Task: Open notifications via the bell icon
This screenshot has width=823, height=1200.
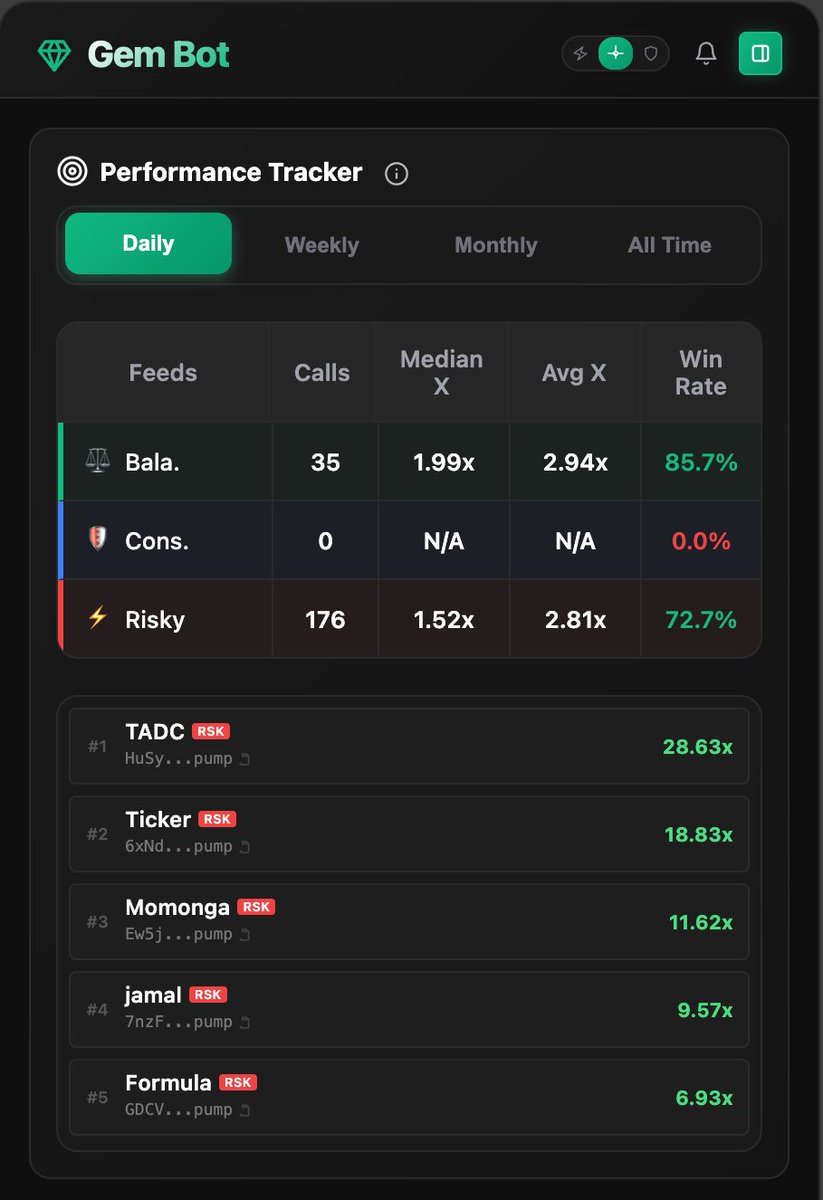Action: 706,53
